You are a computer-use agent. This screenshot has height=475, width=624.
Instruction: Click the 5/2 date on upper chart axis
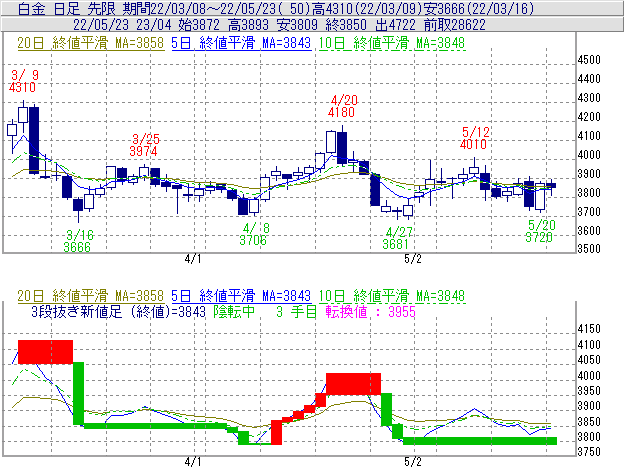pyautogui.click(x=413, y=259)
